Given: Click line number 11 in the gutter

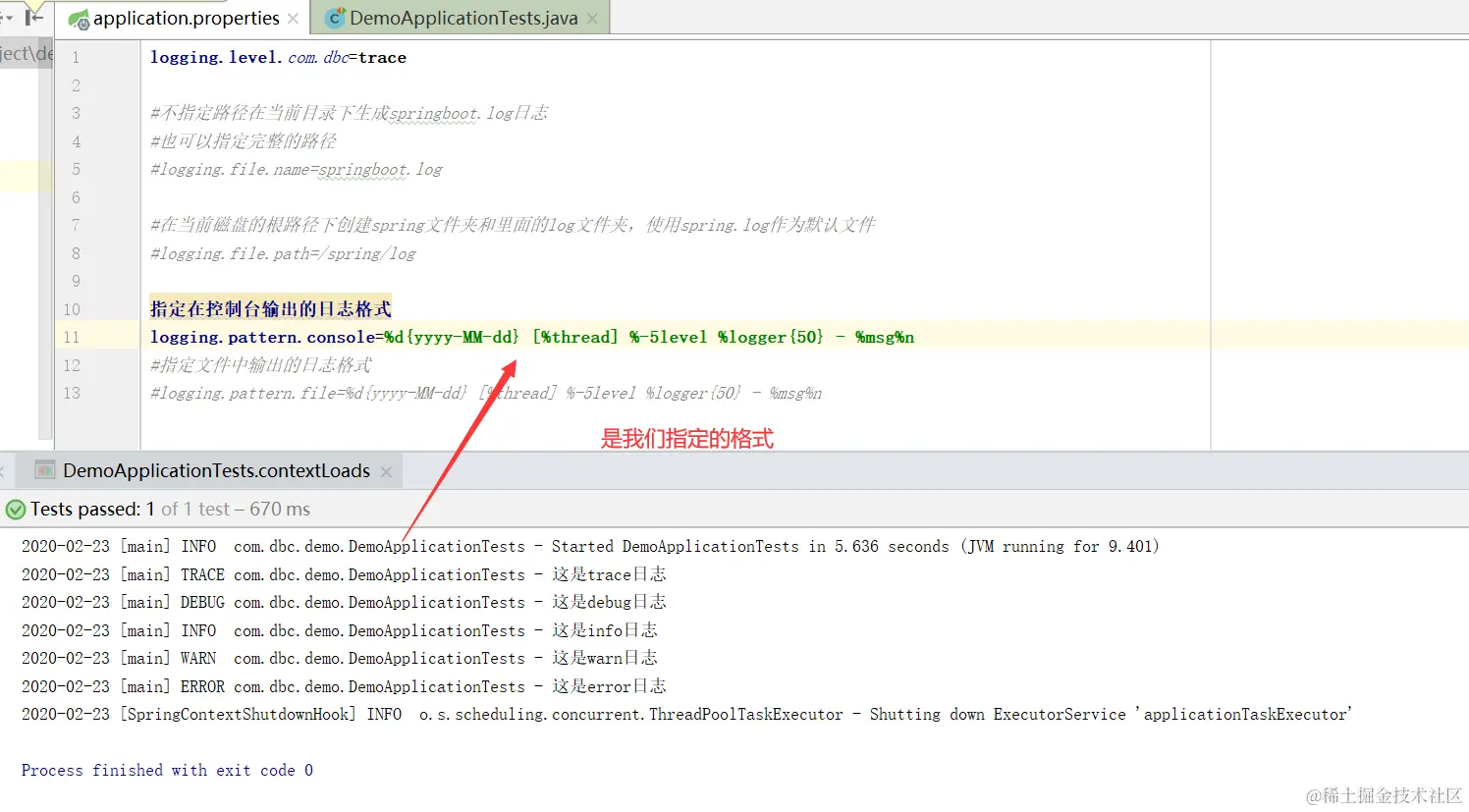Looking at the screenshot, I should point(72,337).
